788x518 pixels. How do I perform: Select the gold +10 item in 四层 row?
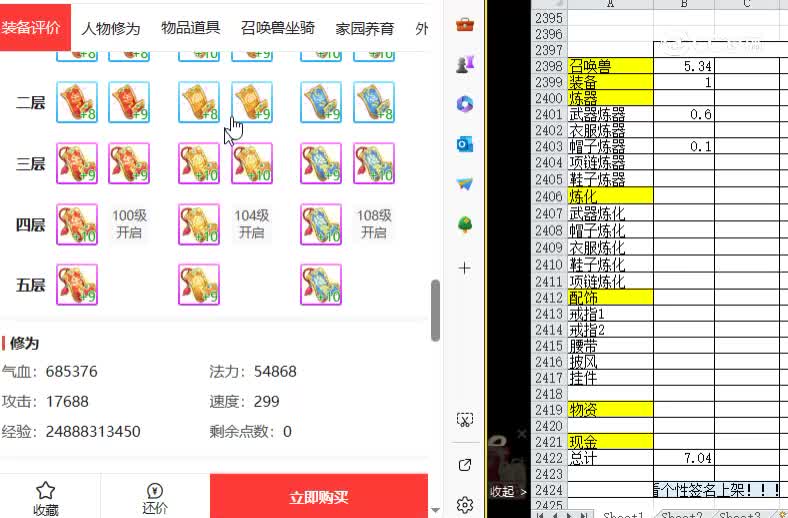pyautogui.click(x=199, y=224)
